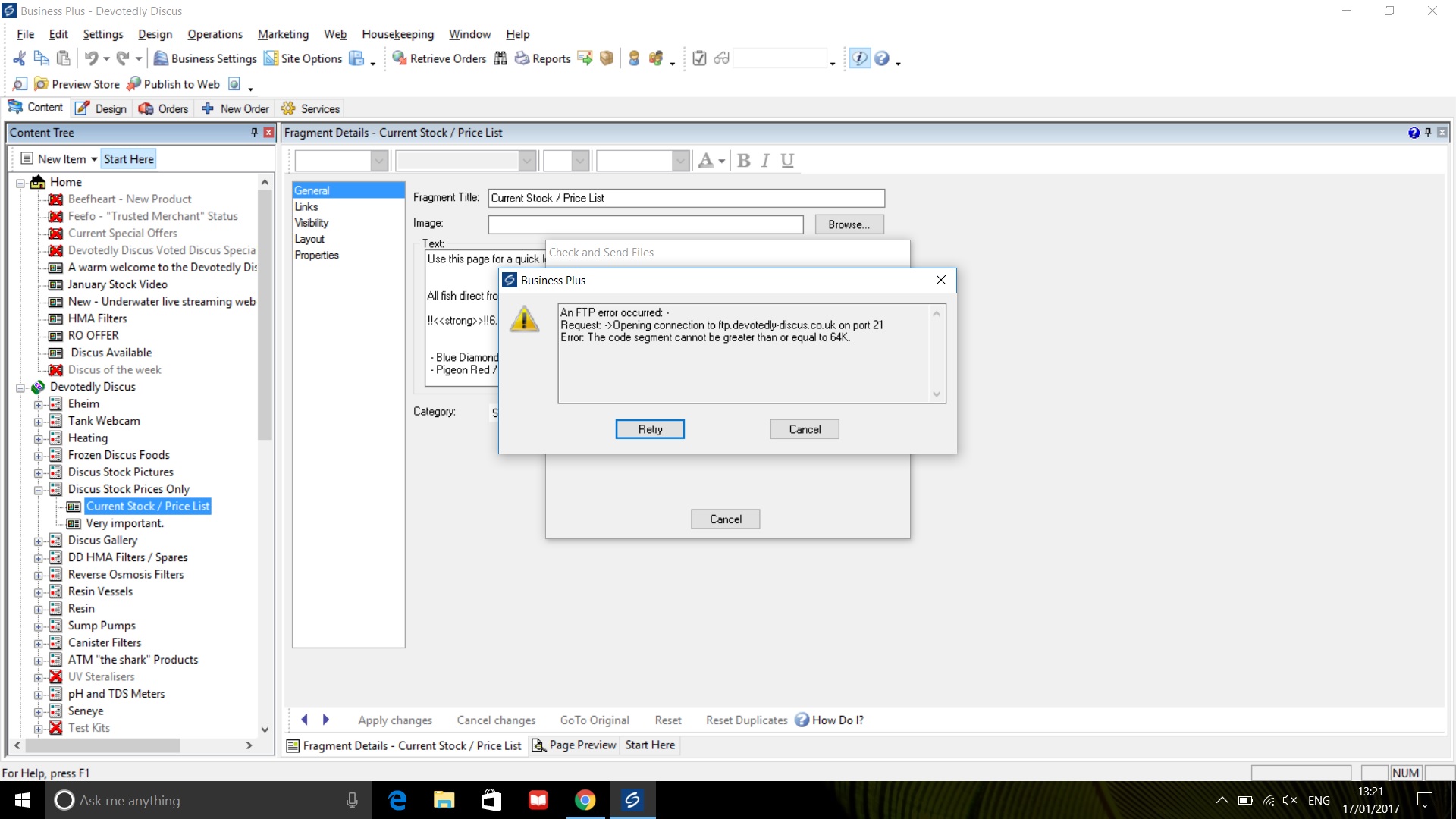Open the Operations menu
This screenshot has height=819, width=1456.
pos(215,34)
